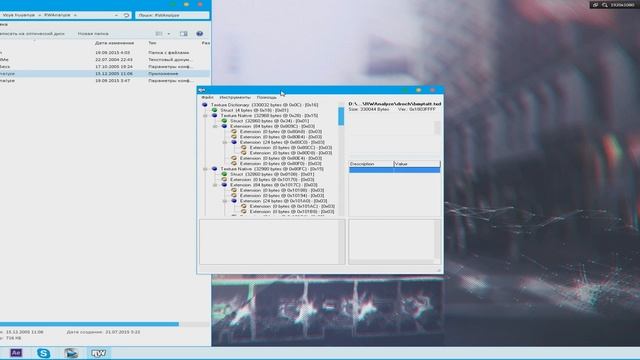This screenshot has width=640, height=360.
Task: Click the Extension (0 bytes @ 0x101B8) icon
Action: click(x=244, y=211)
